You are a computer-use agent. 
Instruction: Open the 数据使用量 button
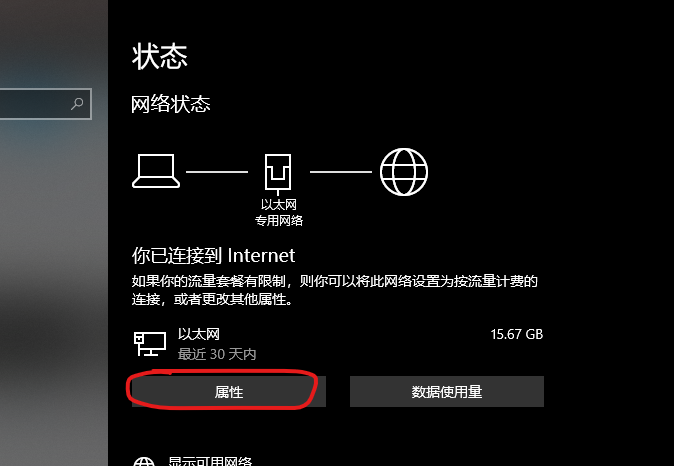pyautogui.click(x=447, y=392)
